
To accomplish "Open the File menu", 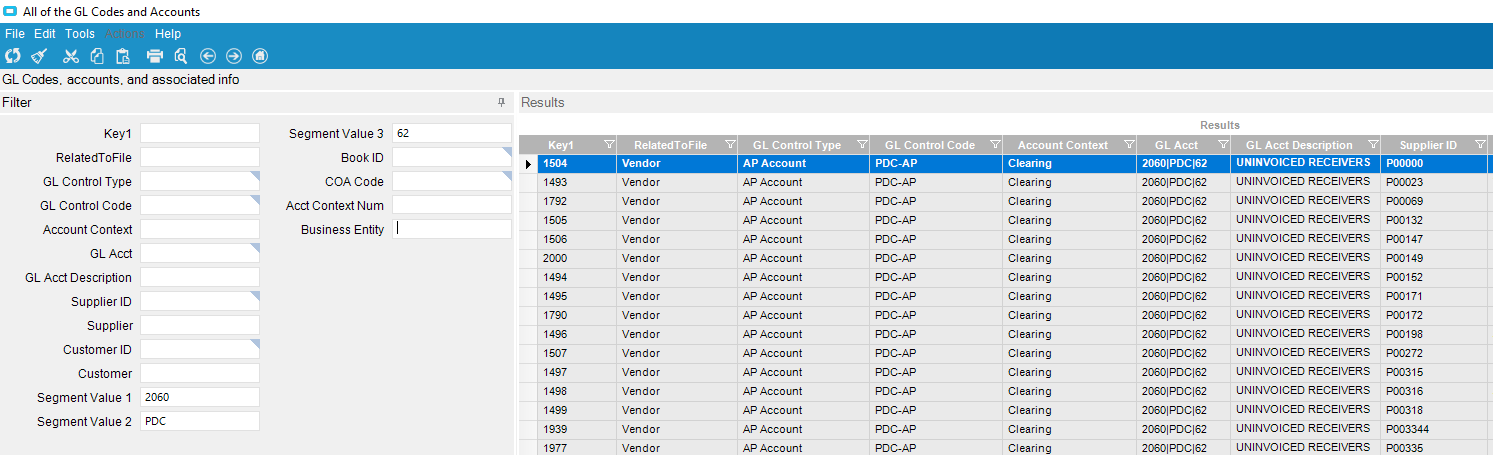I will click(15, 34).
